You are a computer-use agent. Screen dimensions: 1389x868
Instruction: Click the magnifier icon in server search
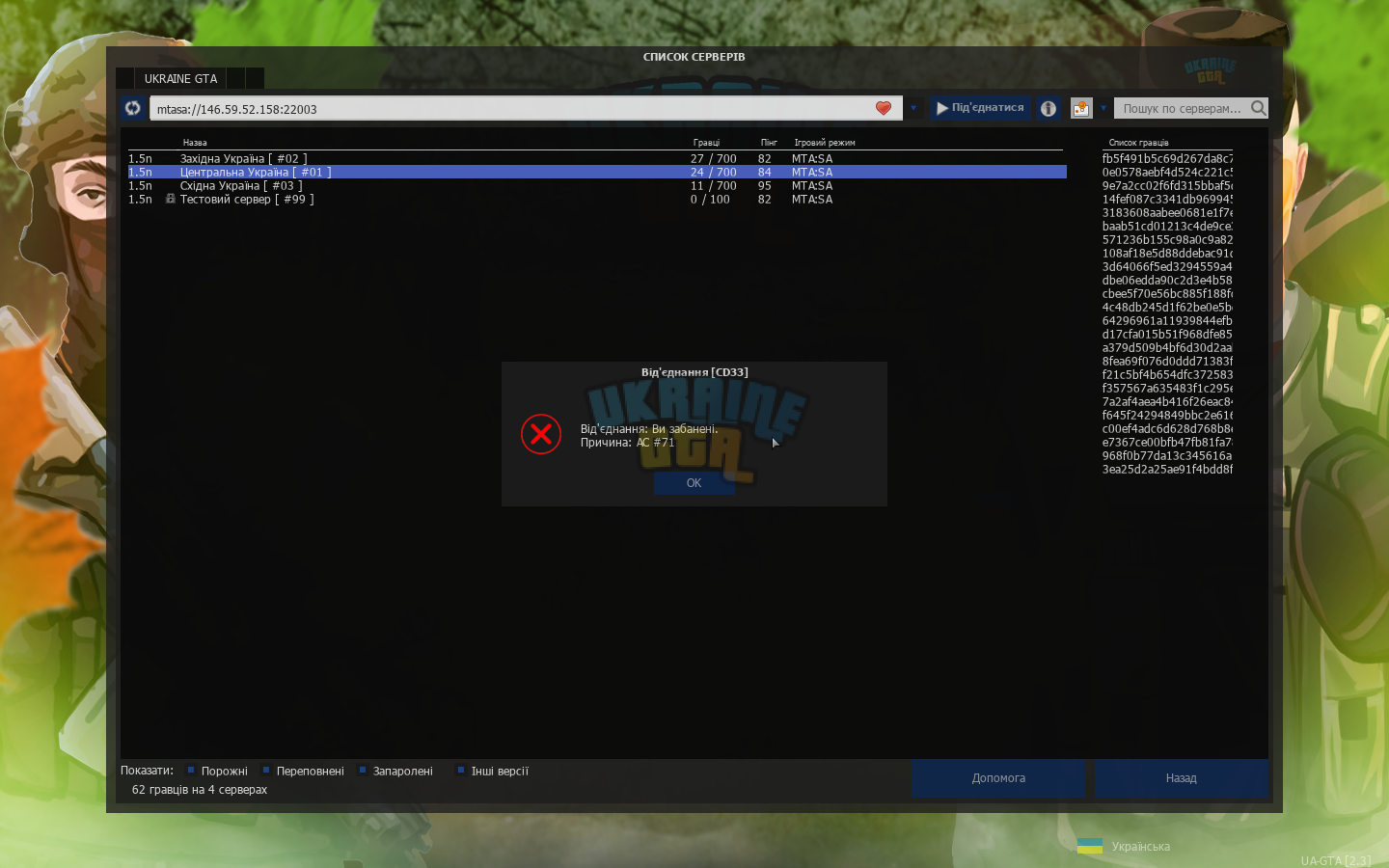pos(1258,108)
